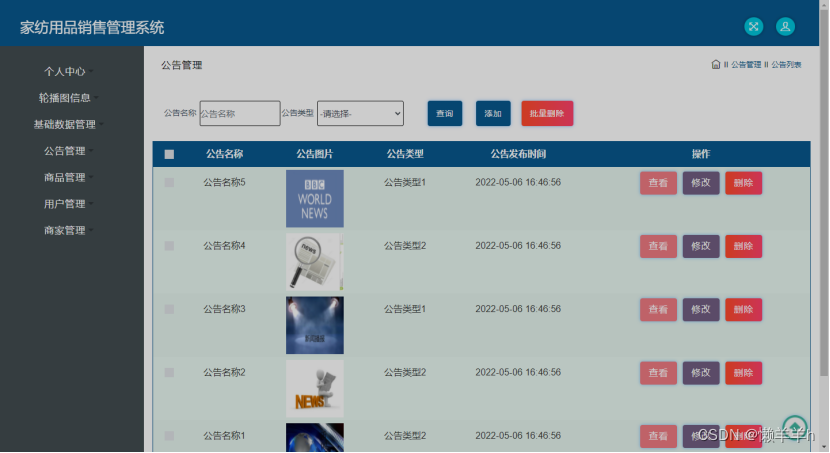Click the BBC World News thumbnail image
Viewport: 830px width, 453px height.
[x=314, y=198]
